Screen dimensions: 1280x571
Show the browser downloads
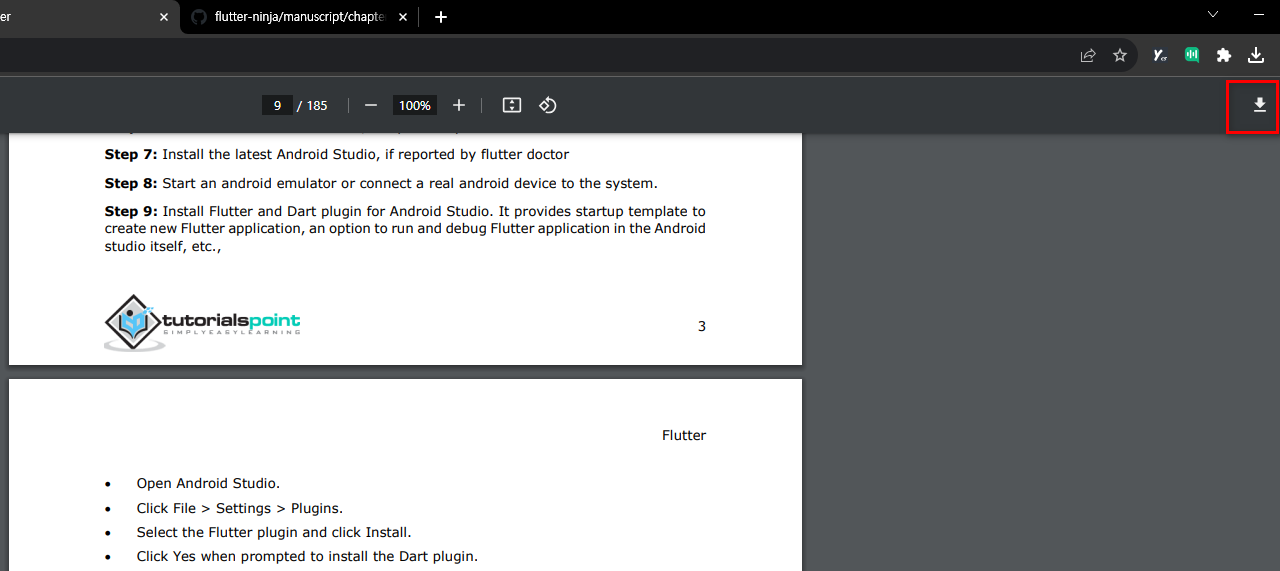(1256, 56)
